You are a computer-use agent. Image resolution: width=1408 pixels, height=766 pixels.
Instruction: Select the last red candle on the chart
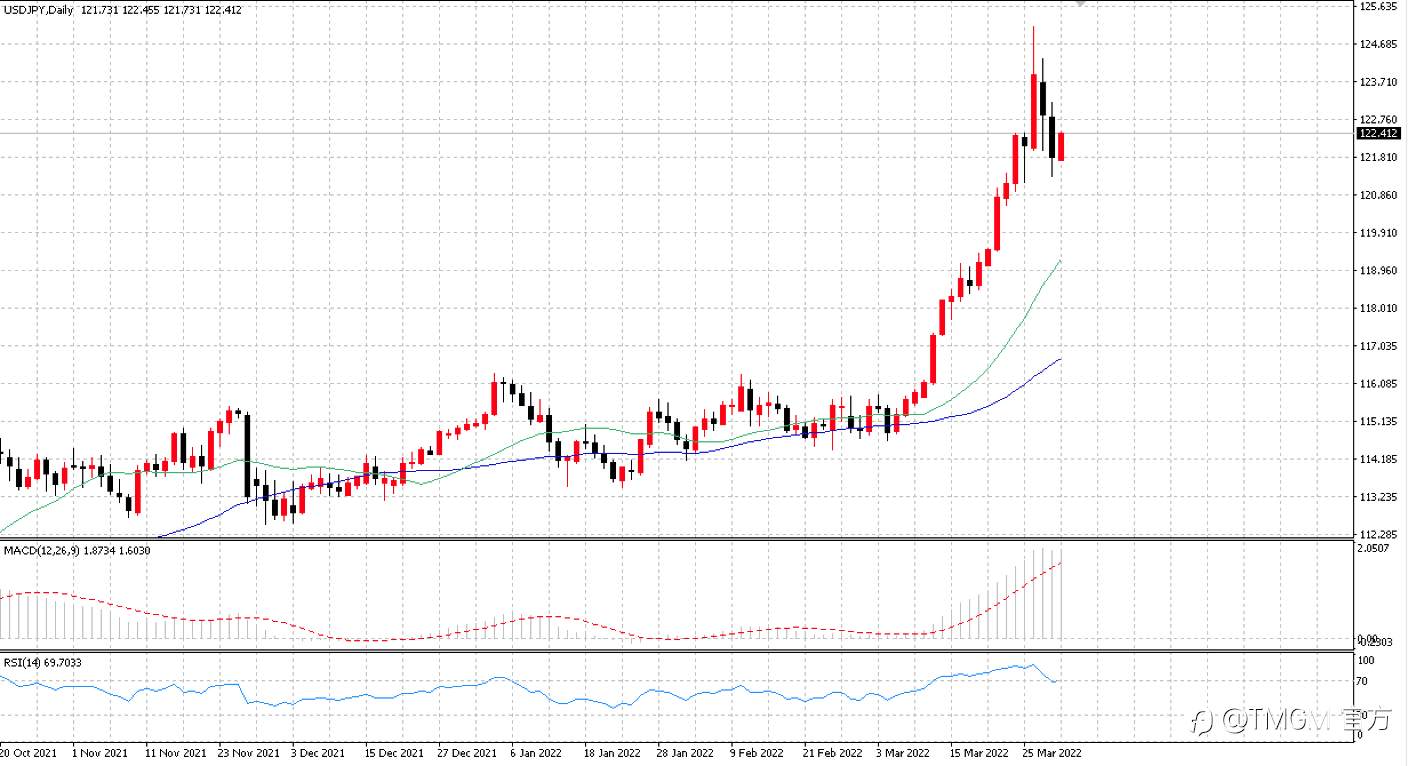click(x=1061, y=146)
